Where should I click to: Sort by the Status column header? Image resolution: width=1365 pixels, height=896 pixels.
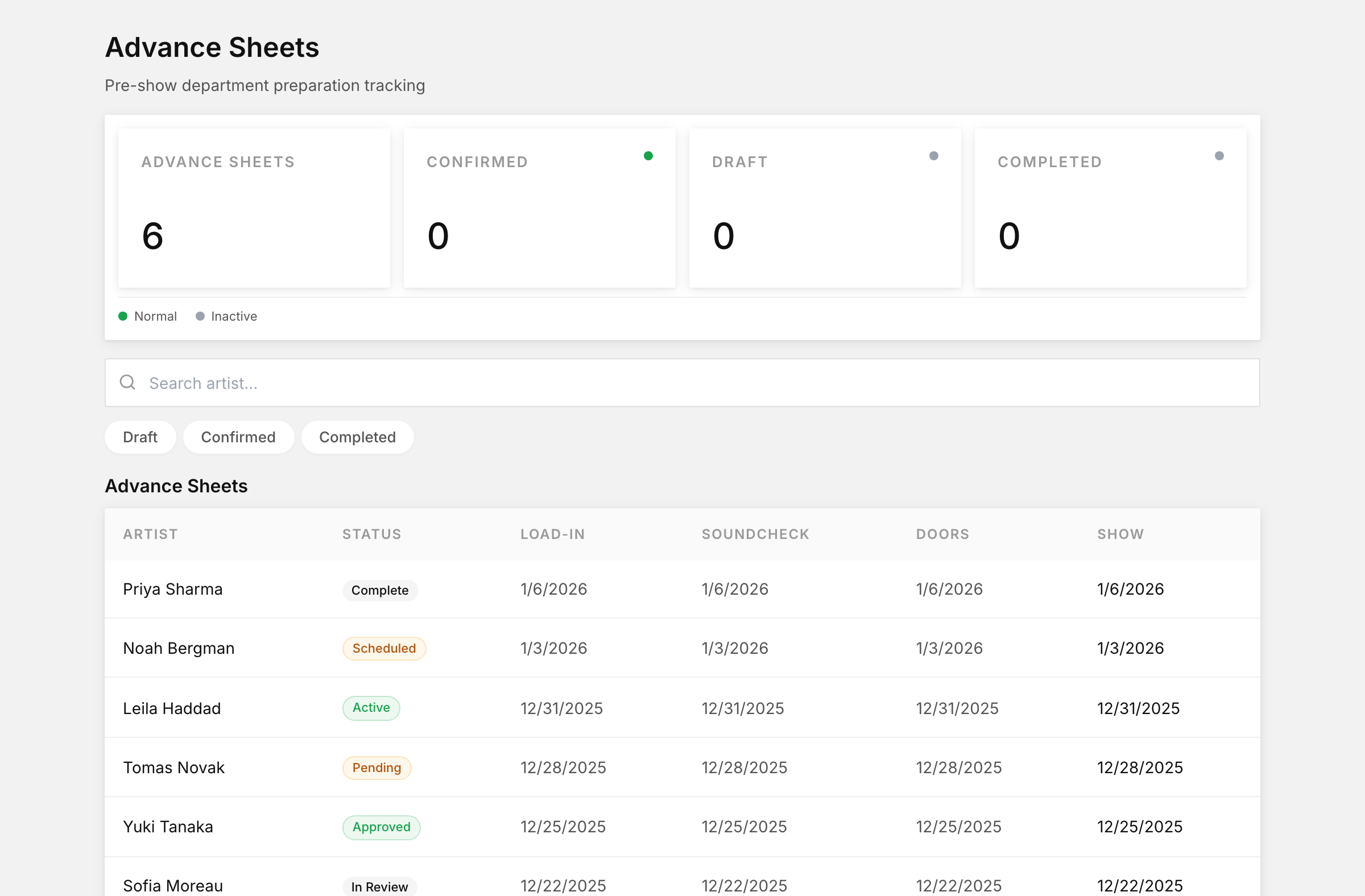tap(371, 534)
